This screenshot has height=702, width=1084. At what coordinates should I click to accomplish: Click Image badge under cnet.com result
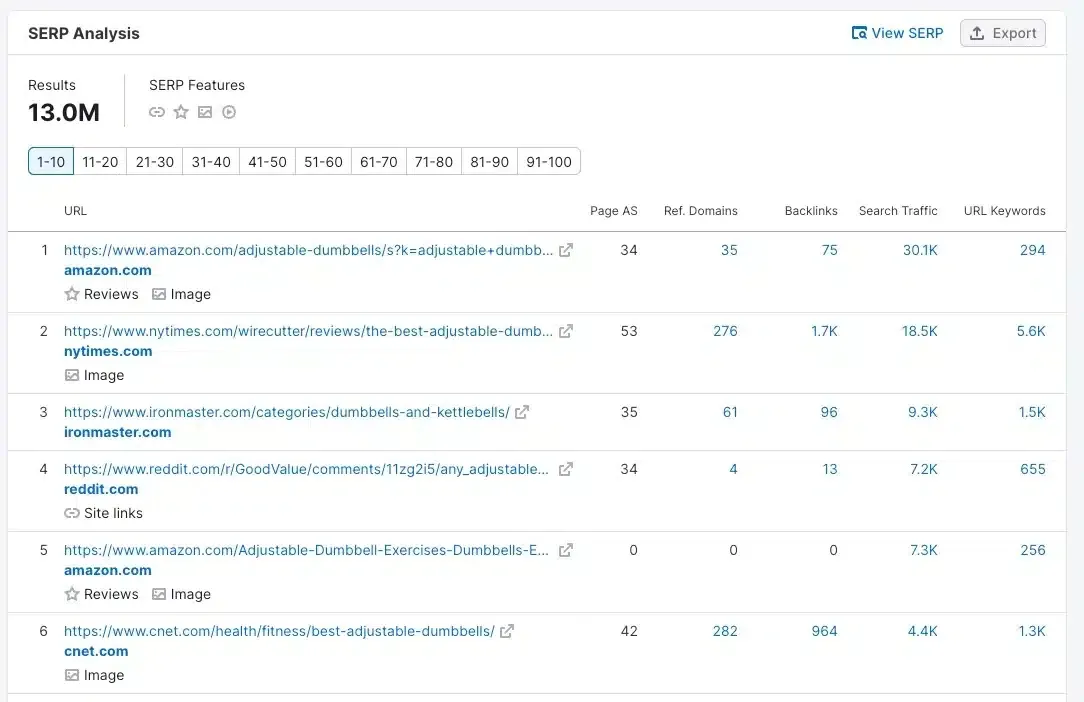pyautogui.click(x=94, y=674)
